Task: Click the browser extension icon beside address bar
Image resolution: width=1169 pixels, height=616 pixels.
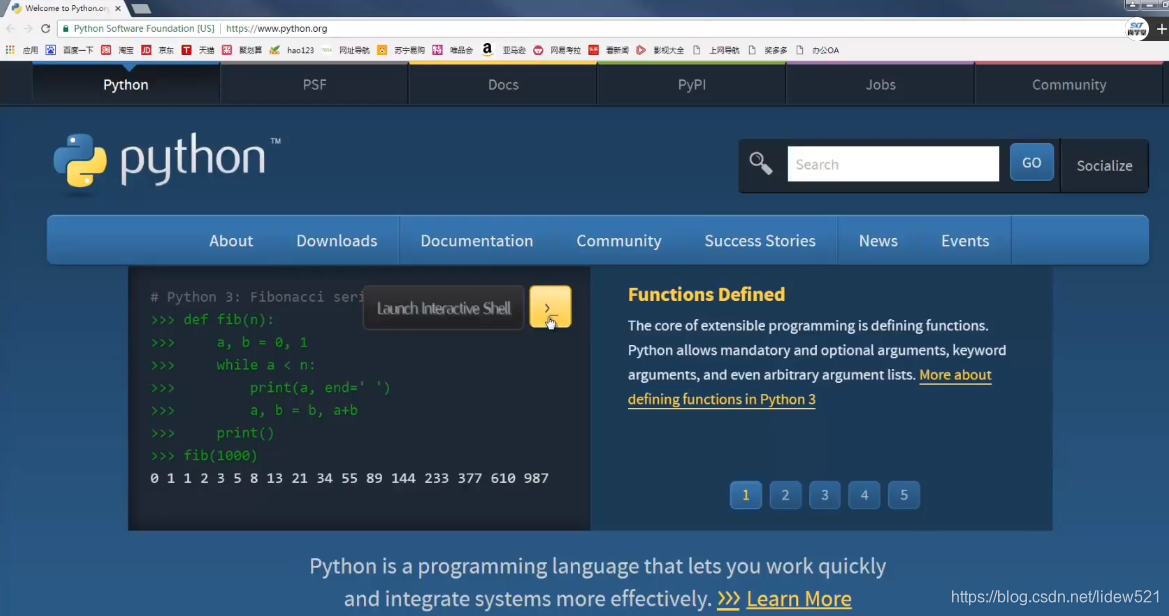Action: [x=1136, y=29]
